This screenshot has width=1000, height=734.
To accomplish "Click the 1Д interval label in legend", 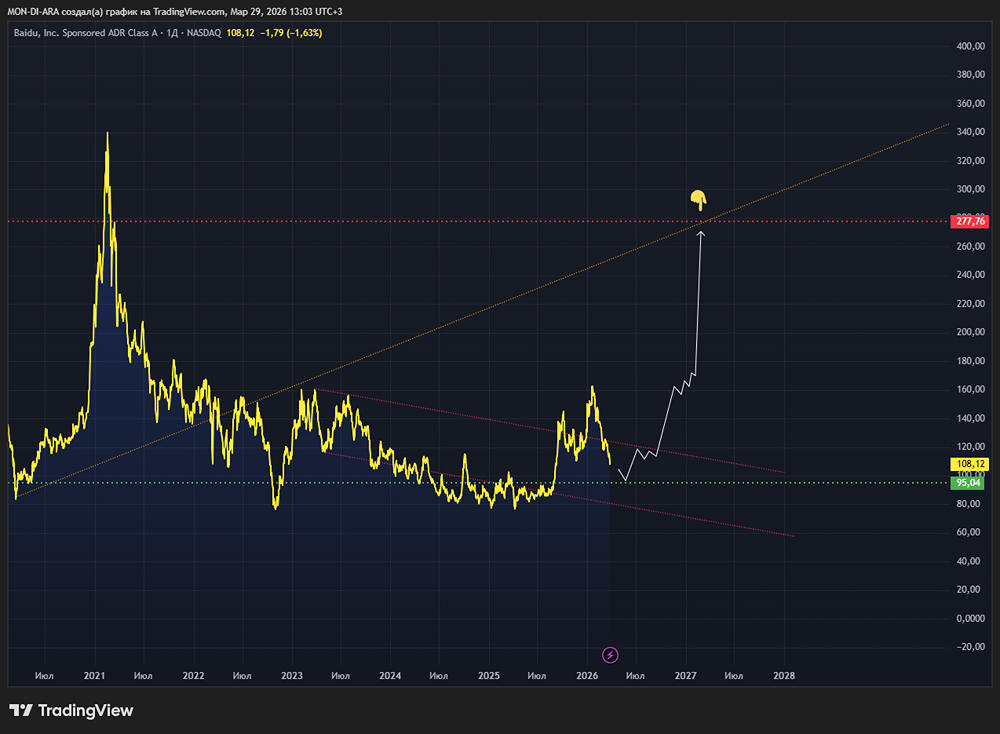I will [x=172, y=33].
